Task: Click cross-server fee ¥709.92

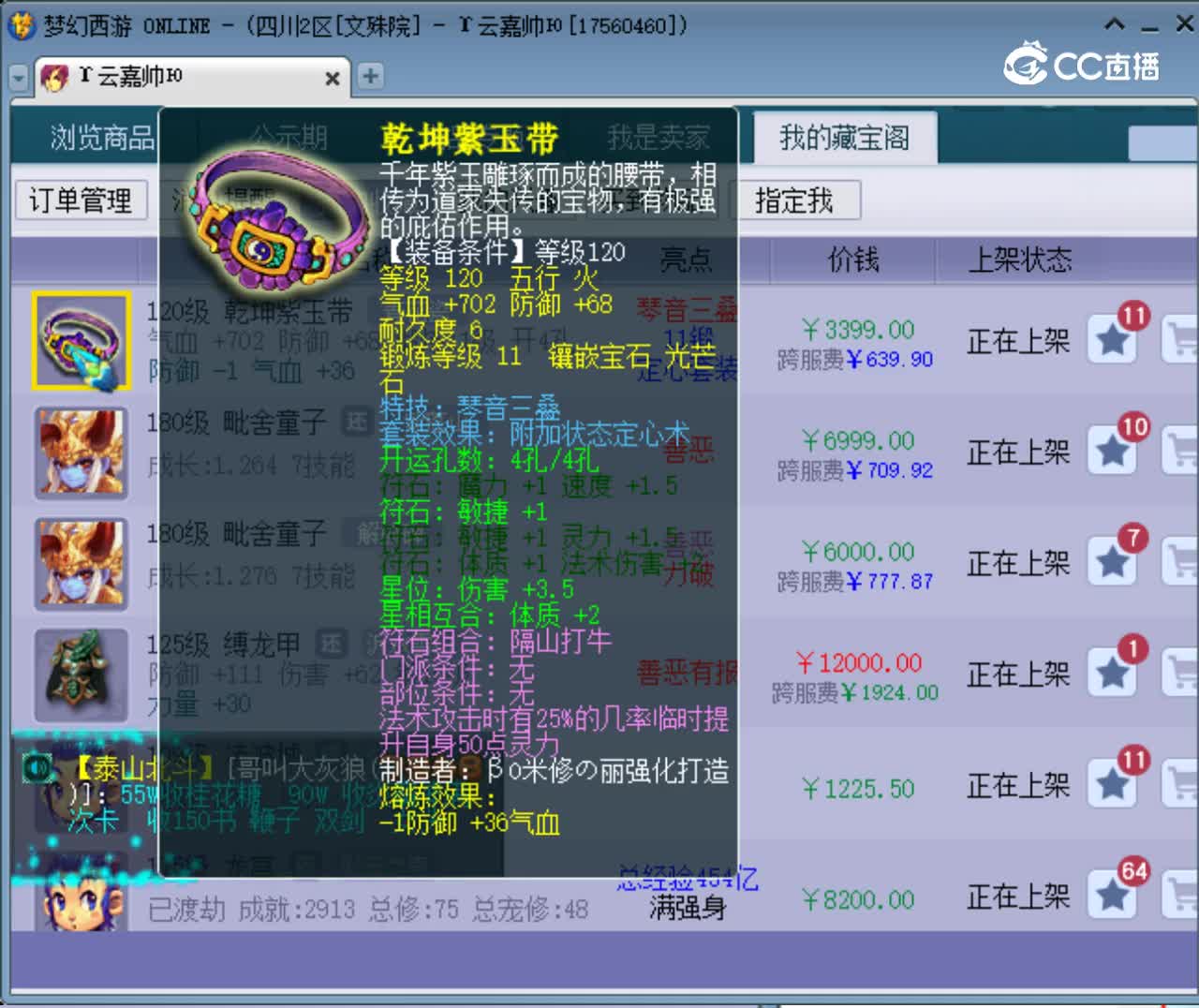Action: 889,470
